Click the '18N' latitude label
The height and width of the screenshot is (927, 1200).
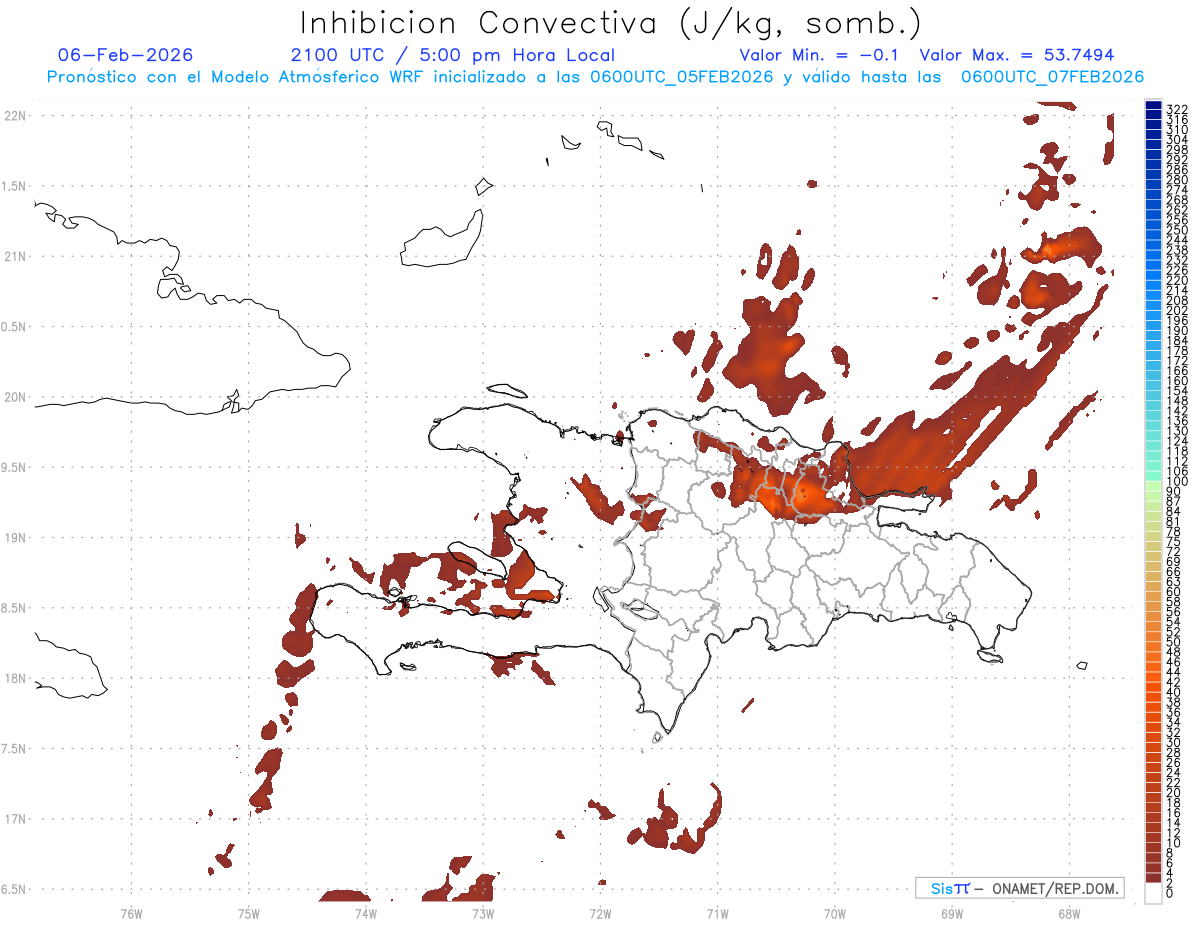15,678
